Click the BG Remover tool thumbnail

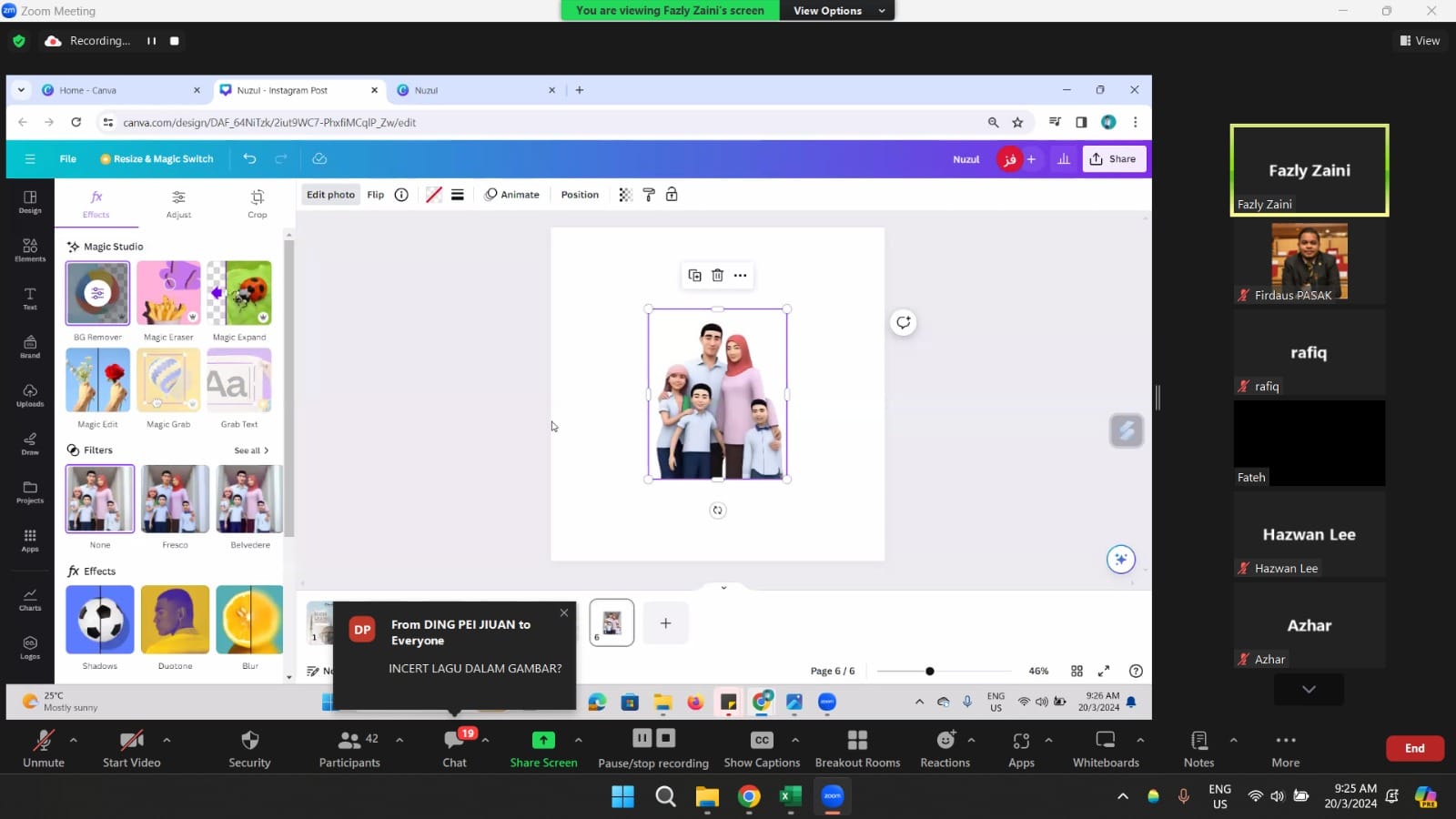(x=97, y=293)
